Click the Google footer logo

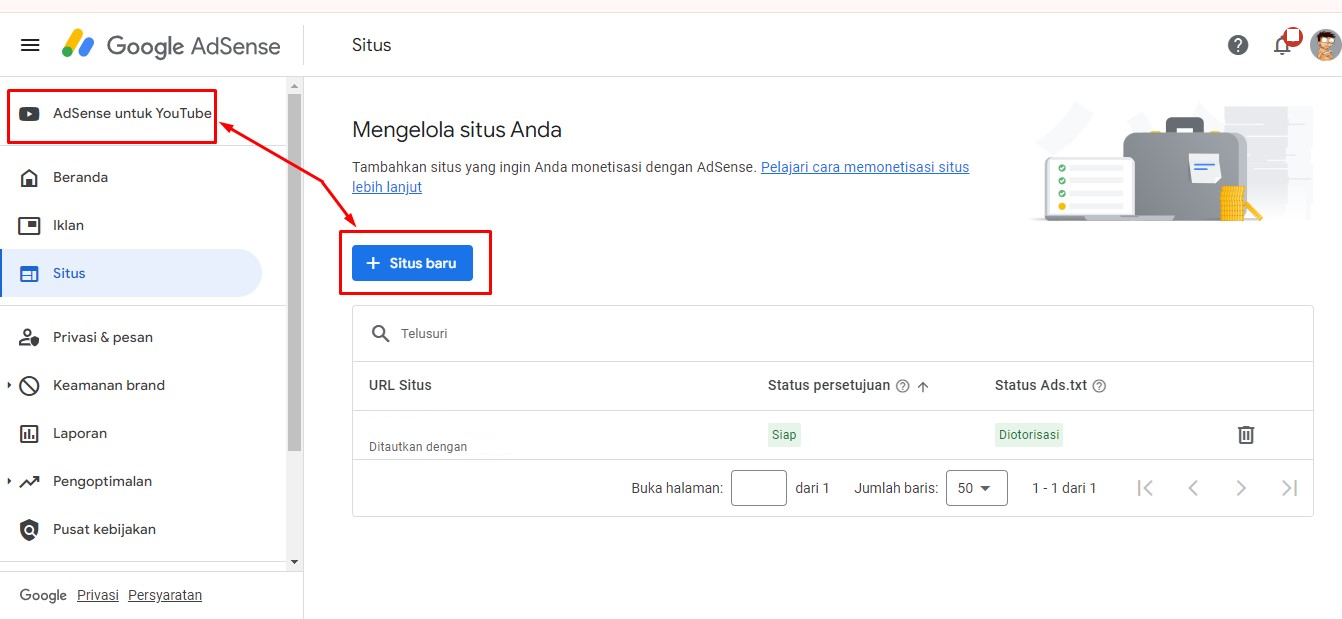(43, 595)
